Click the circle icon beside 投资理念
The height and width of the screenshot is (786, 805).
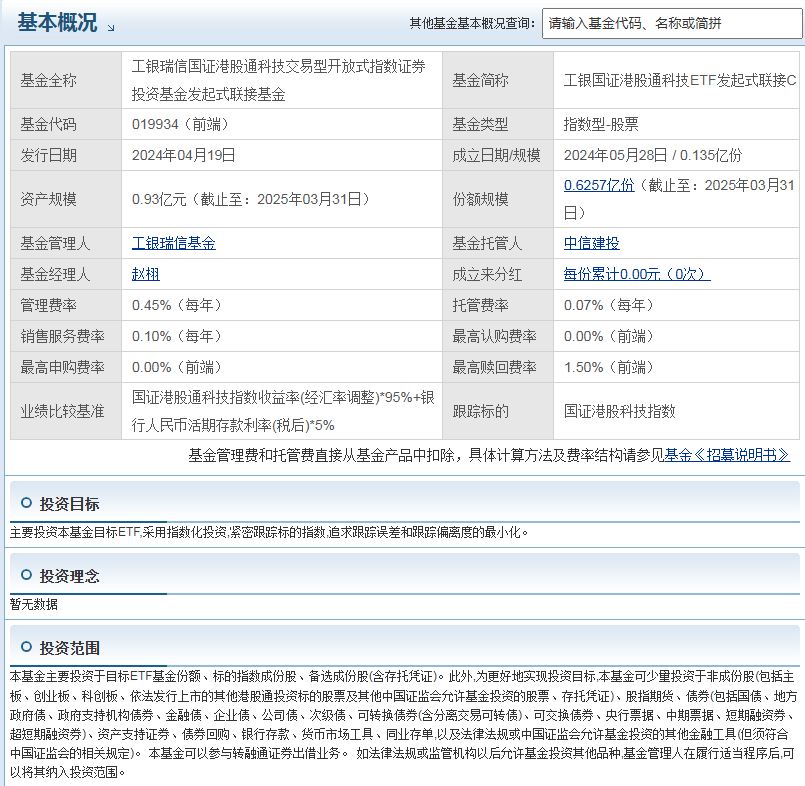[26, 575]
